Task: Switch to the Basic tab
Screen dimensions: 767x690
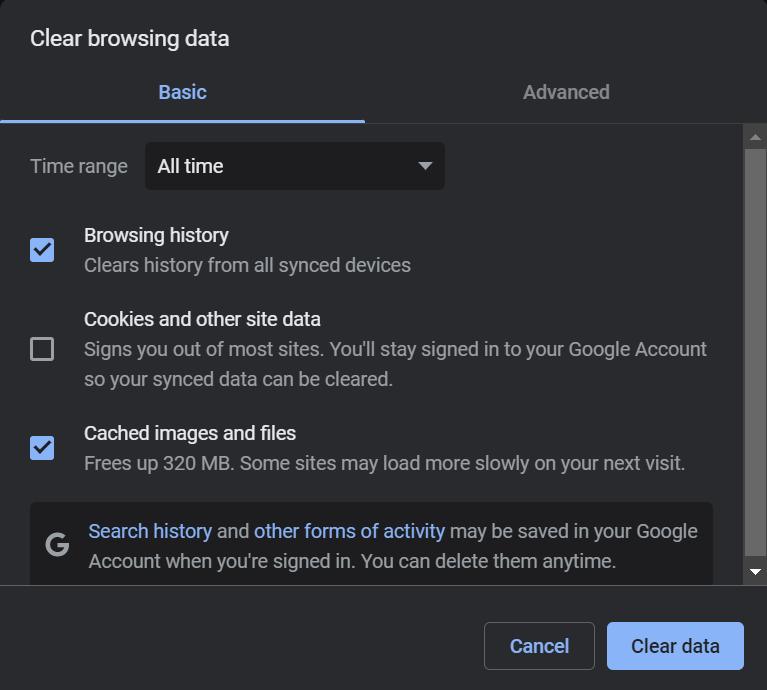Action: 182,92
